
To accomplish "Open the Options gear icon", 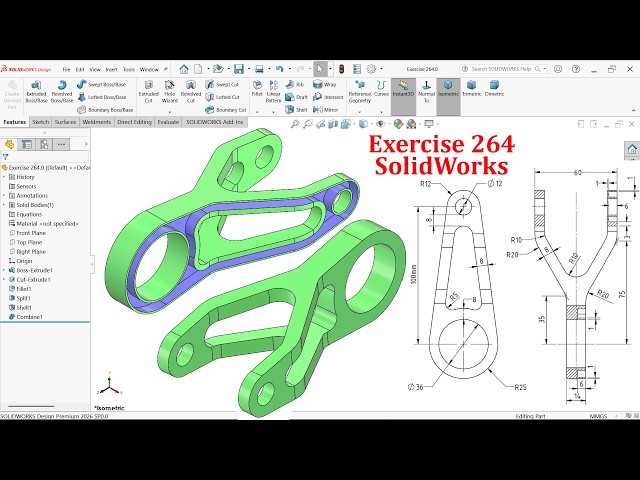I will click(371, 69).
